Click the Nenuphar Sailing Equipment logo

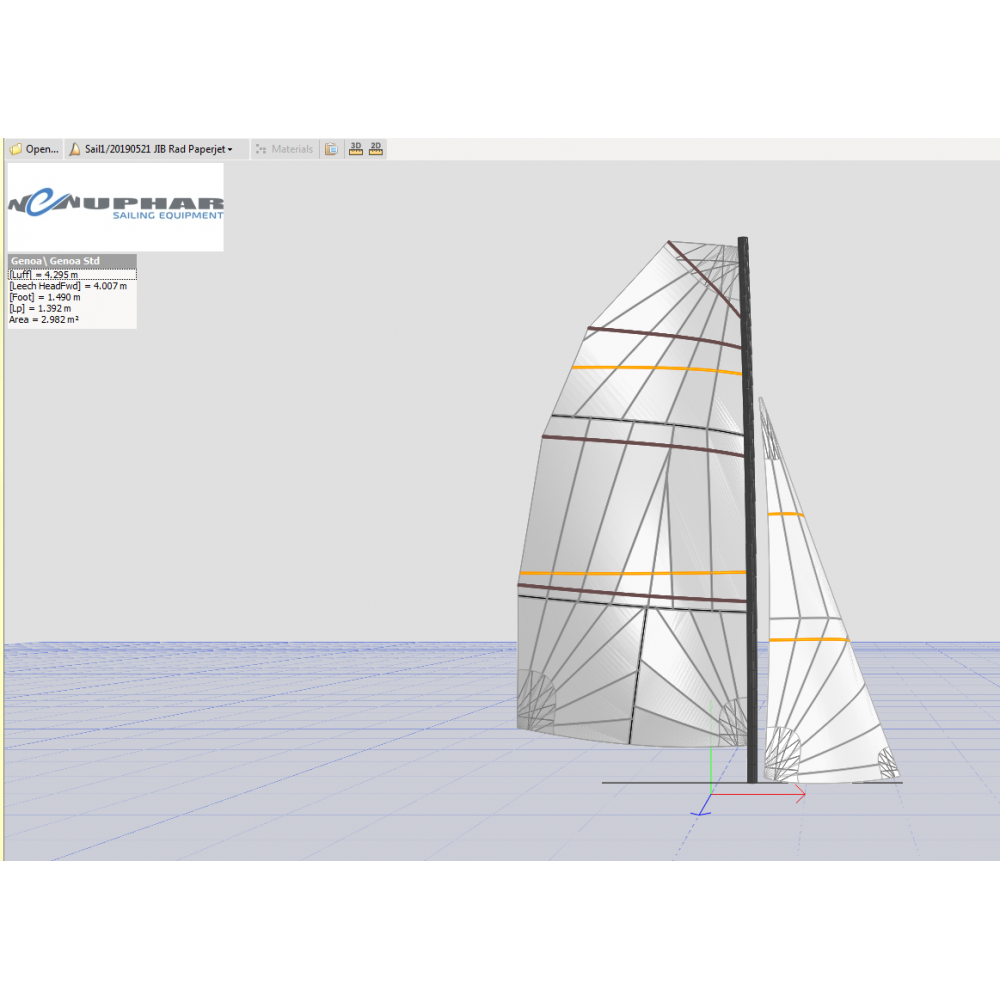(x=116, y=206)
